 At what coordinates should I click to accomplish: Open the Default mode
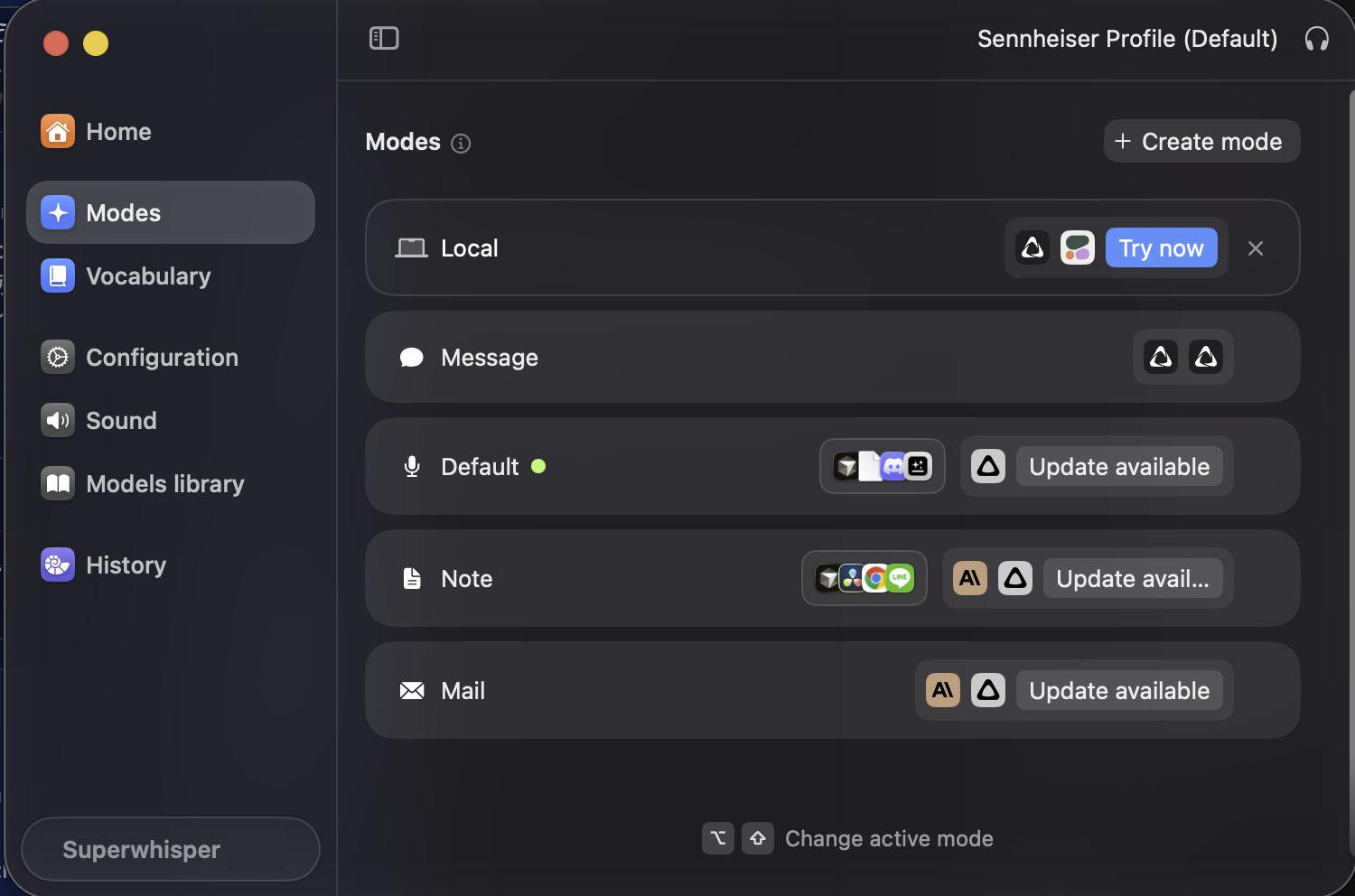coord(832,466)
